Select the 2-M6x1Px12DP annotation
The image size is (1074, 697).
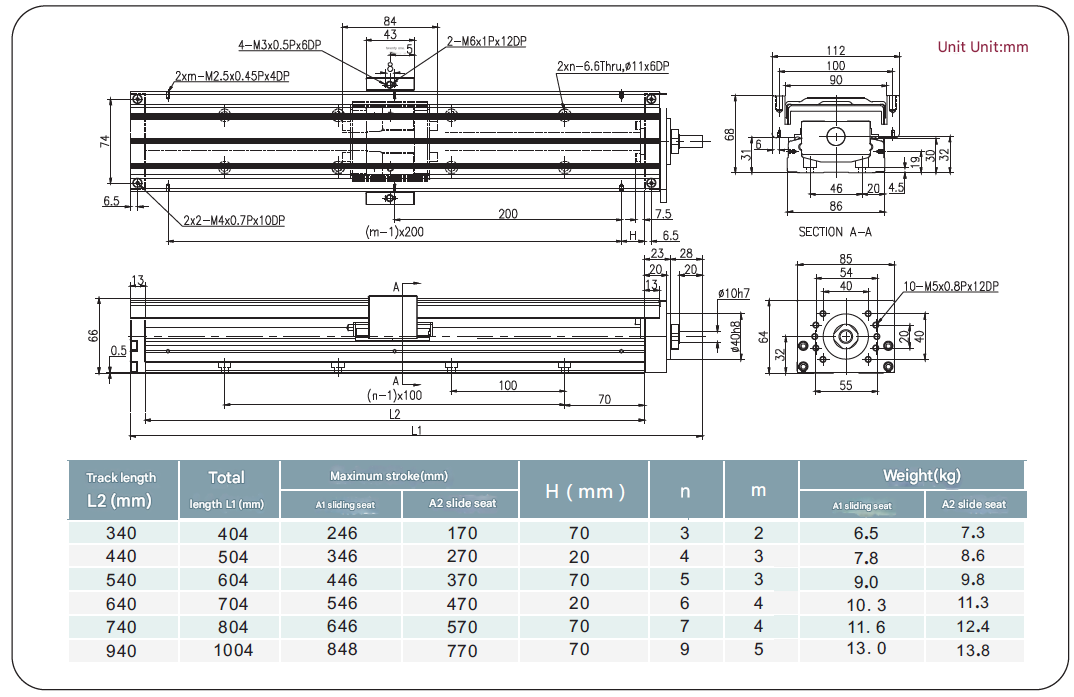486,41
